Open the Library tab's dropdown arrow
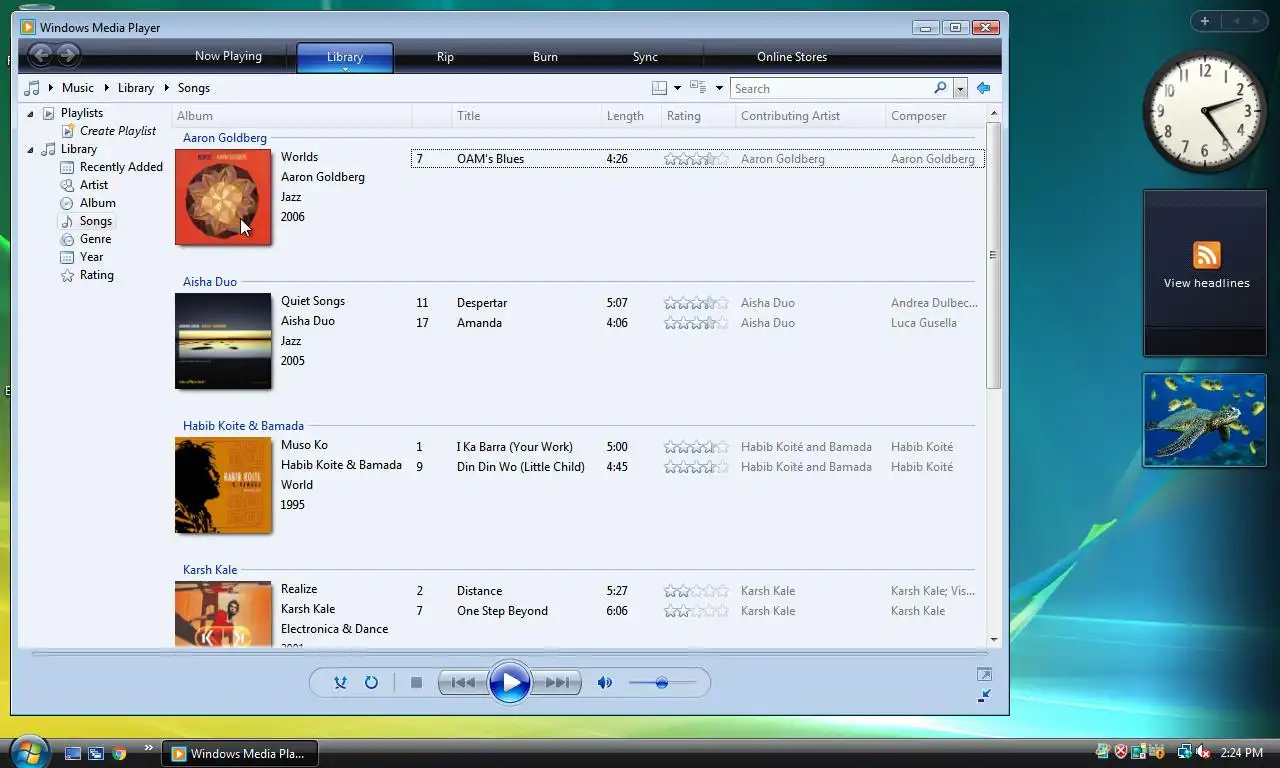This screenshot has height=768, width=1280. pyautogui.click(x=345, y=69)
